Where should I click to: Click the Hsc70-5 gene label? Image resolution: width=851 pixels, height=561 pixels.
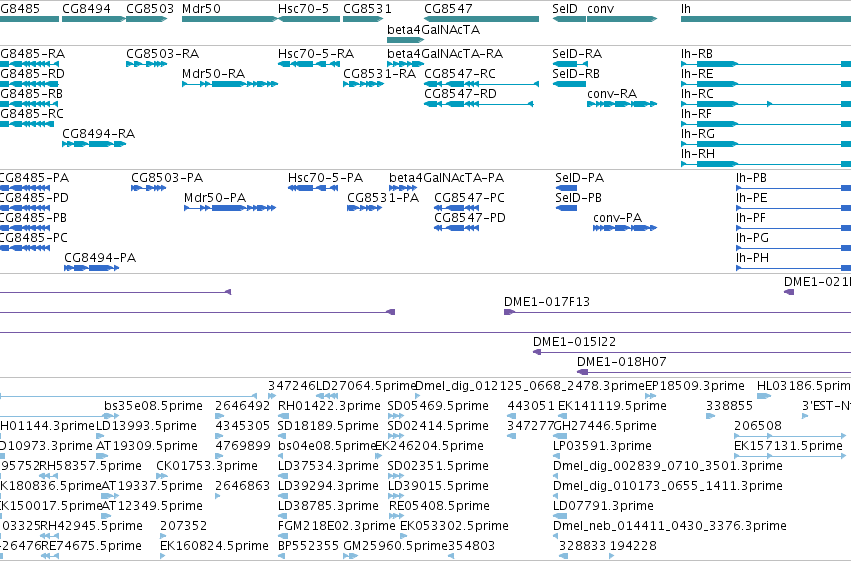click(x=303, y=9)
